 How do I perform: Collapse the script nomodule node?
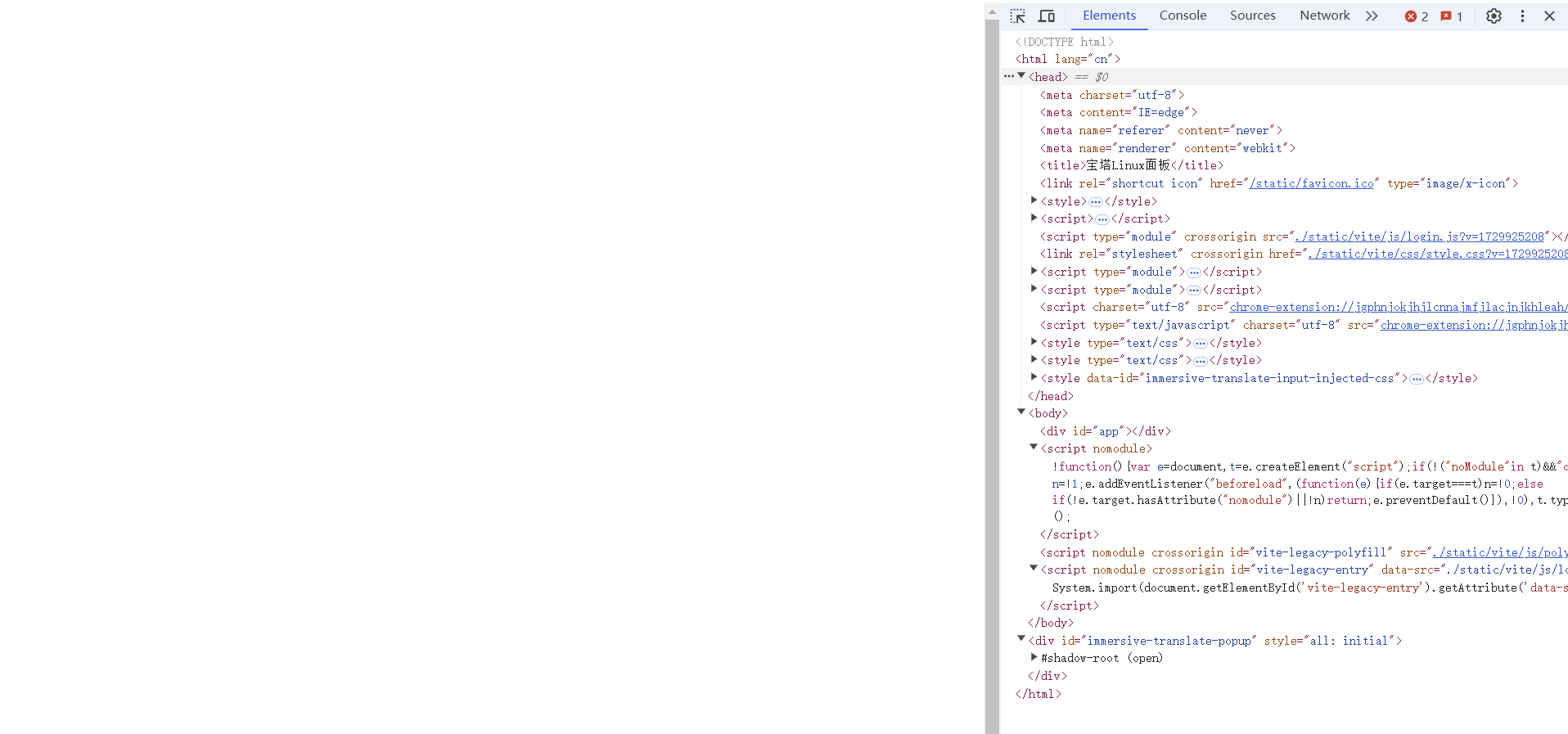pos(1034,448)
